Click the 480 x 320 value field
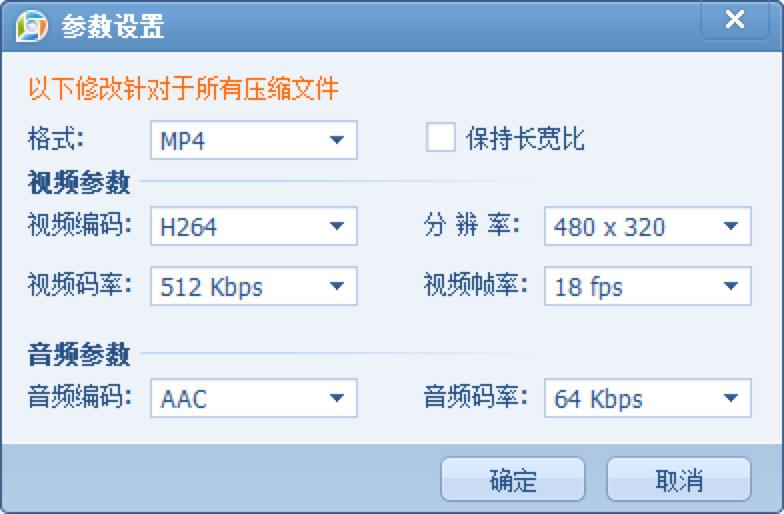 click(x=609, y=227)
